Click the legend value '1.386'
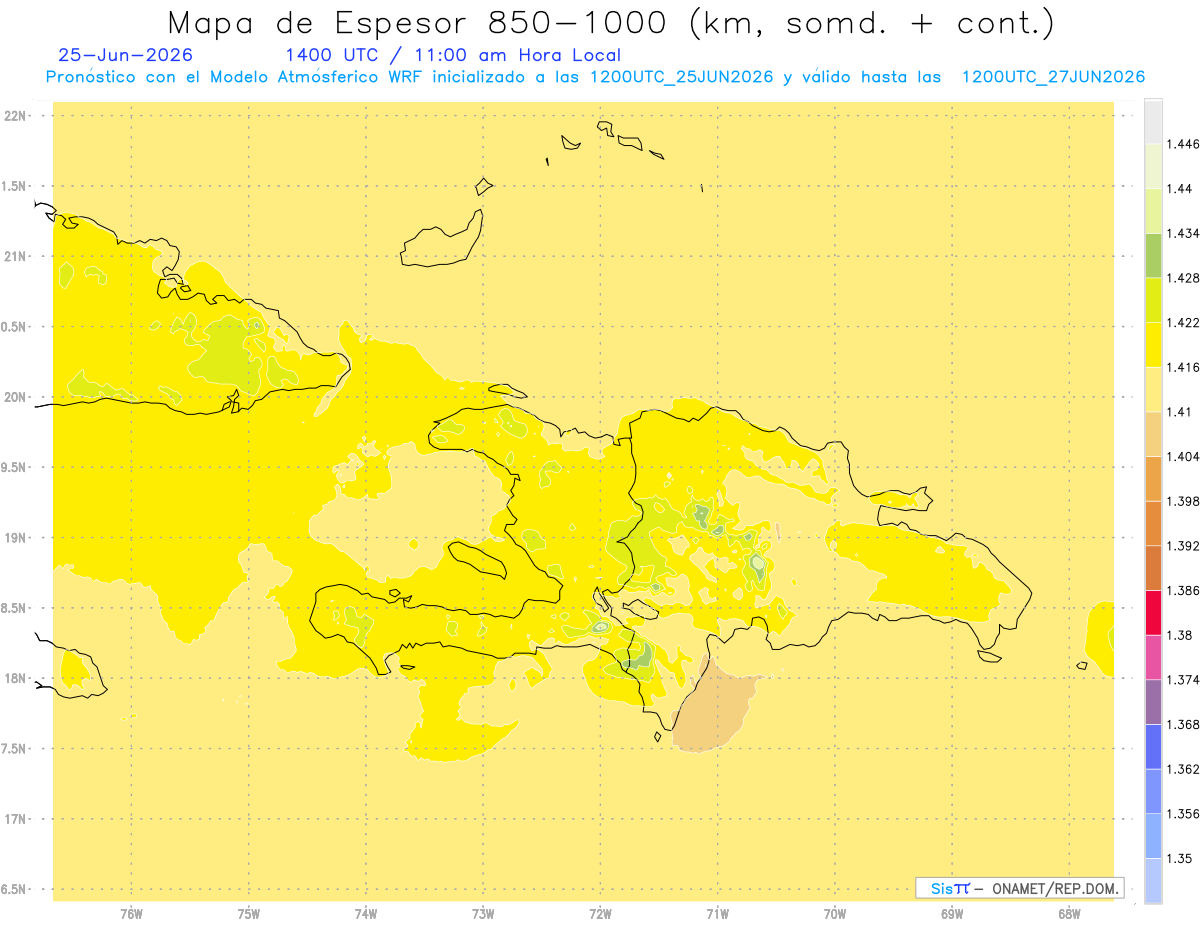The width and height of the screenshot is (1200, 927). pos(1183,590)
